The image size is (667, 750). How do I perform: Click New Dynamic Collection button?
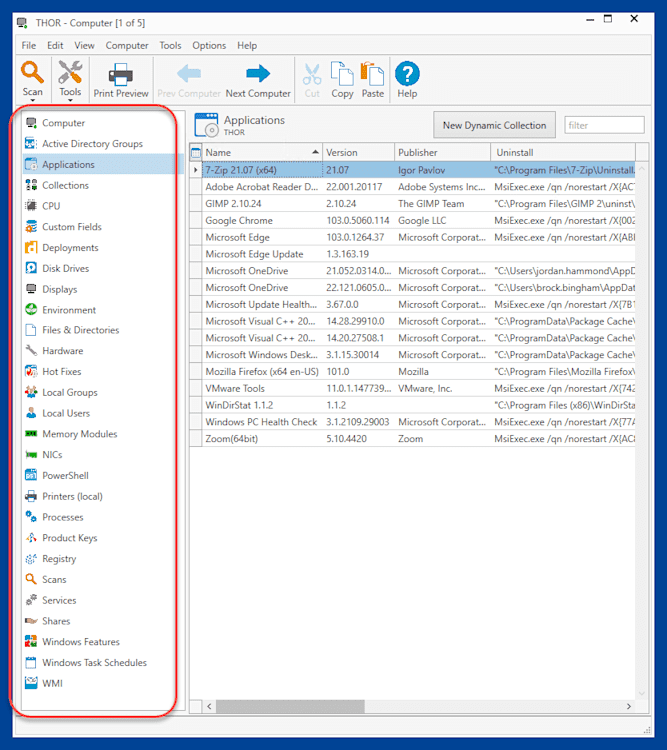(494, 125)
